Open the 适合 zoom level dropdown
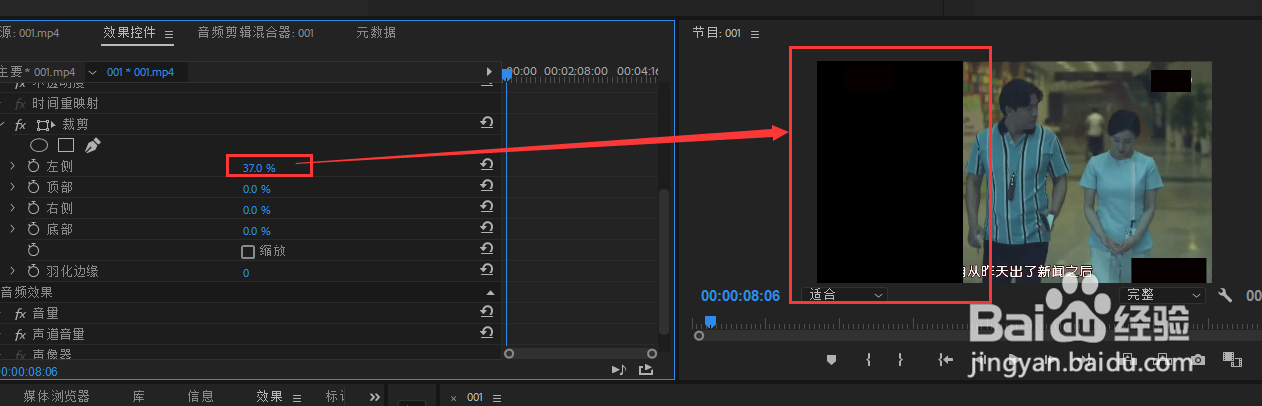The height and width of the screenshot is (406, 1262). 845,296
